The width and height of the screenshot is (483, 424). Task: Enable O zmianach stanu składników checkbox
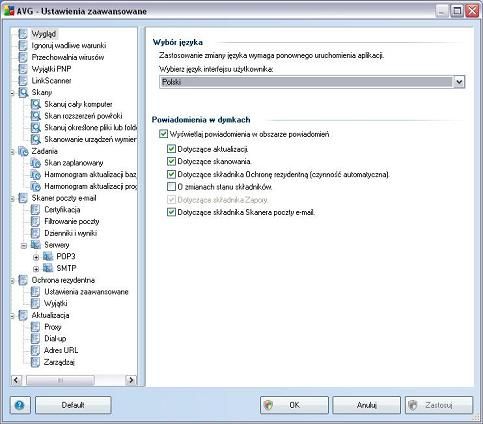tap(171, 186)
